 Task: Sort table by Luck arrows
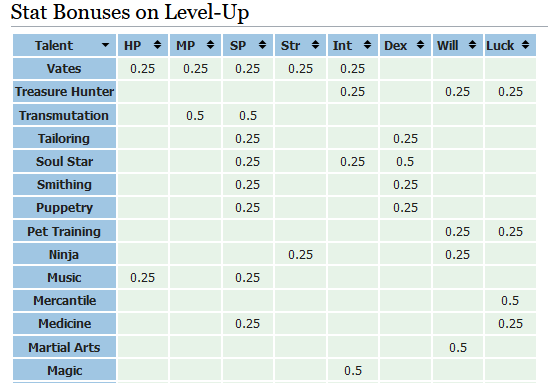coord(525,45)
